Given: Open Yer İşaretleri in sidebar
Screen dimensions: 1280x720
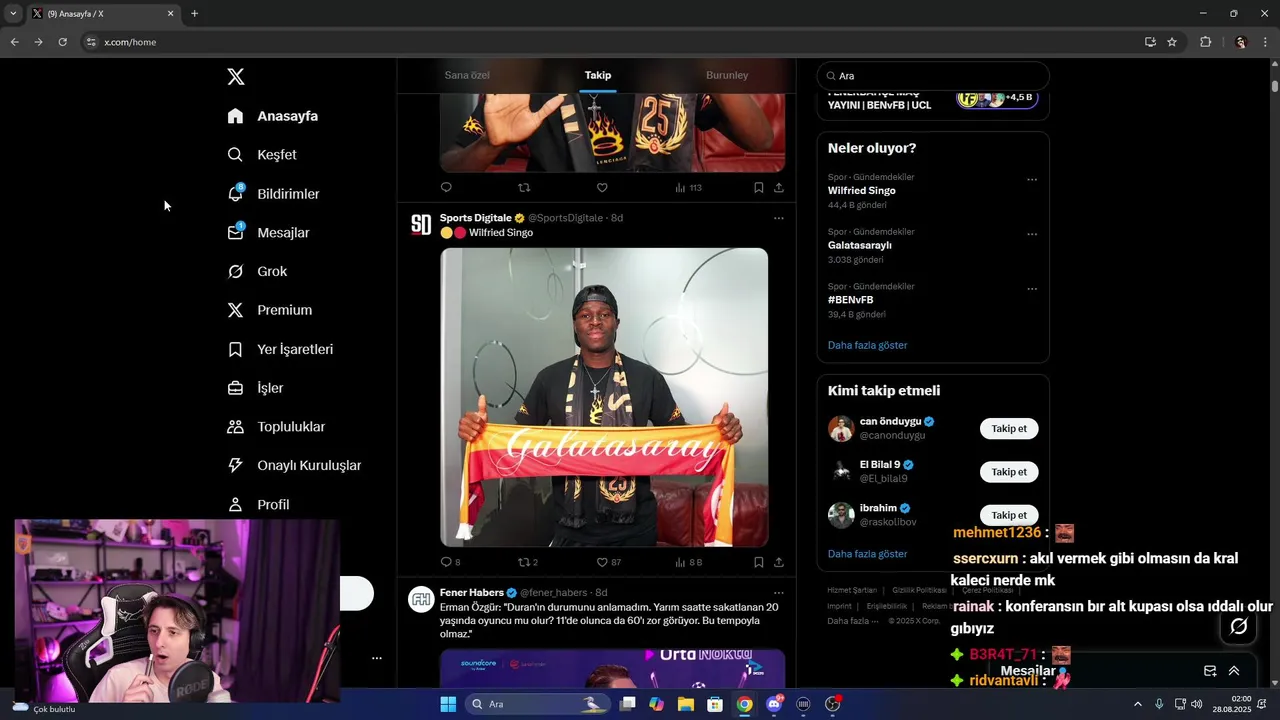Looking at the screenshot, I should [x=281, y=349].
